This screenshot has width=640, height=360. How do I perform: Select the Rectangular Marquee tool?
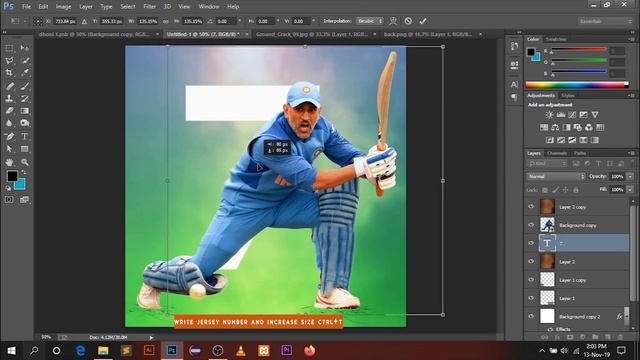point(9,48)
